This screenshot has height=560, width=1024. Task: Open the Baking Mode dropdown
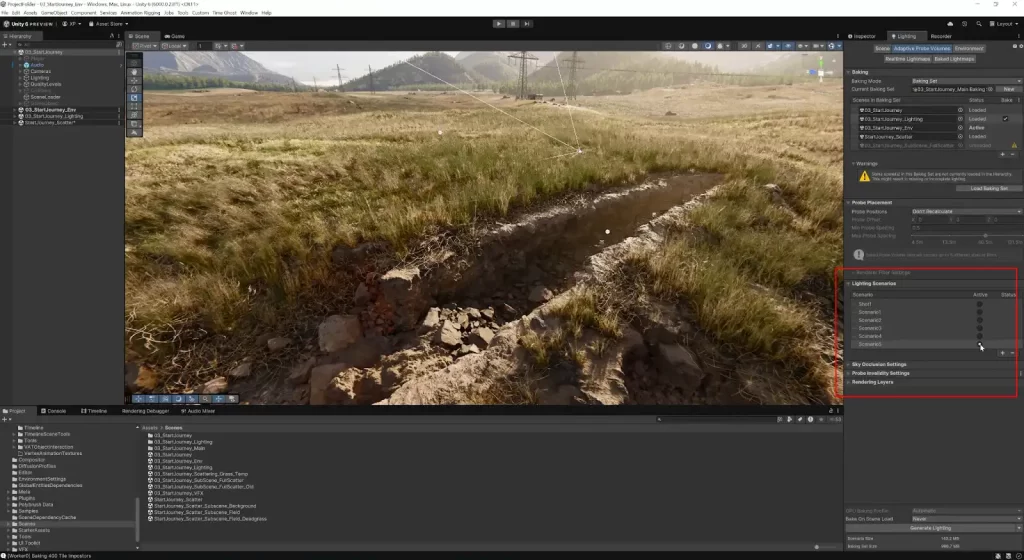point(965,81)
